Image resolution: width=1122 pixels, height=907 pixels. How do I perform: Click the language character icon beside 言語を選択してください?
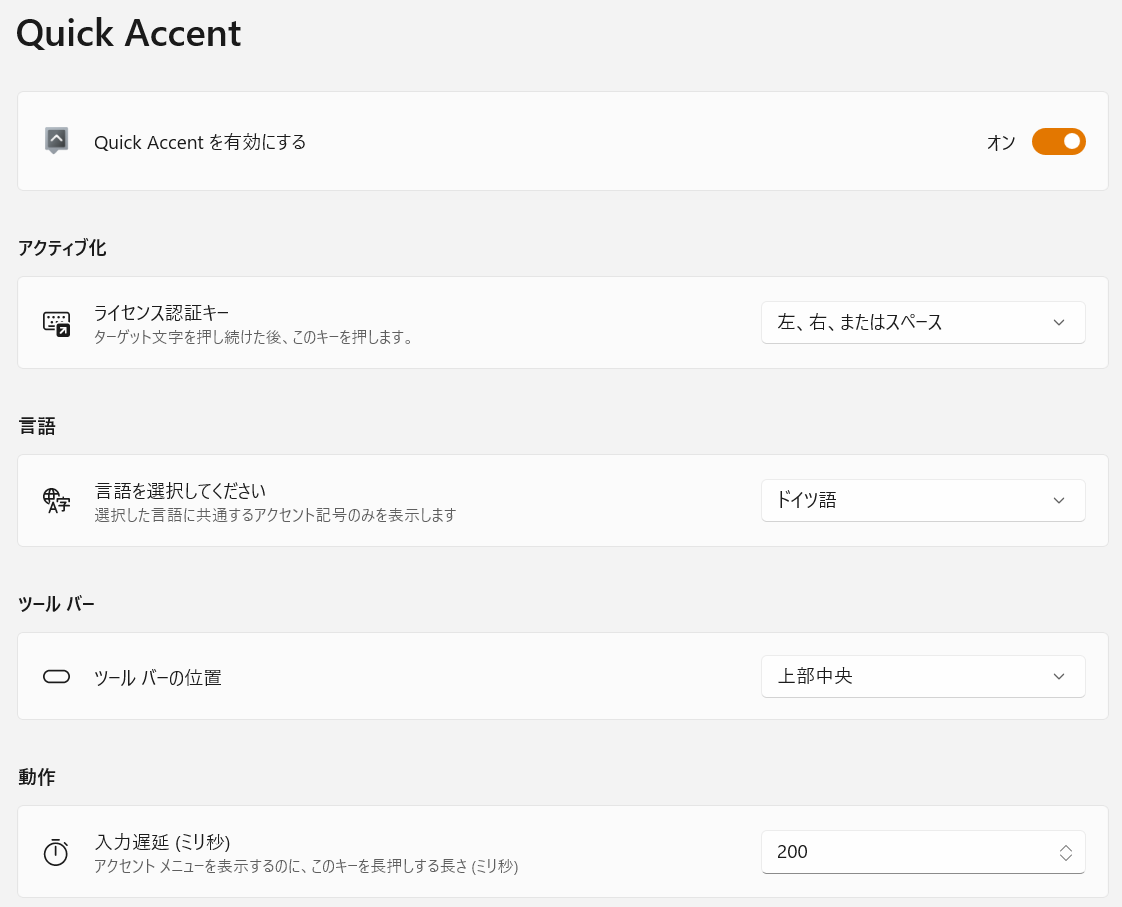[x=56, y=500]
